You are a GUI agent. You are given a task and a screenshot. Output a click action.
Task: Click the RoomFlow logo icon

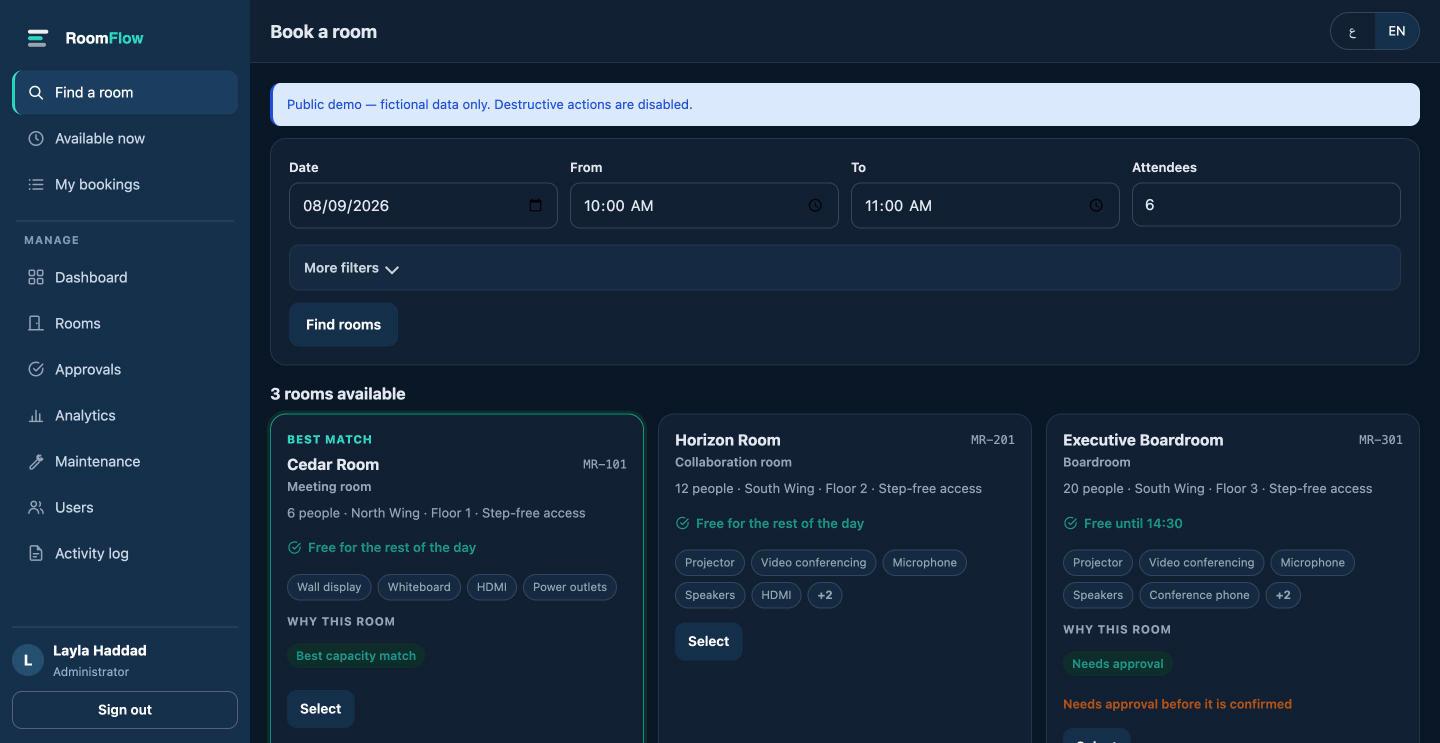click(x=38, y=38)
